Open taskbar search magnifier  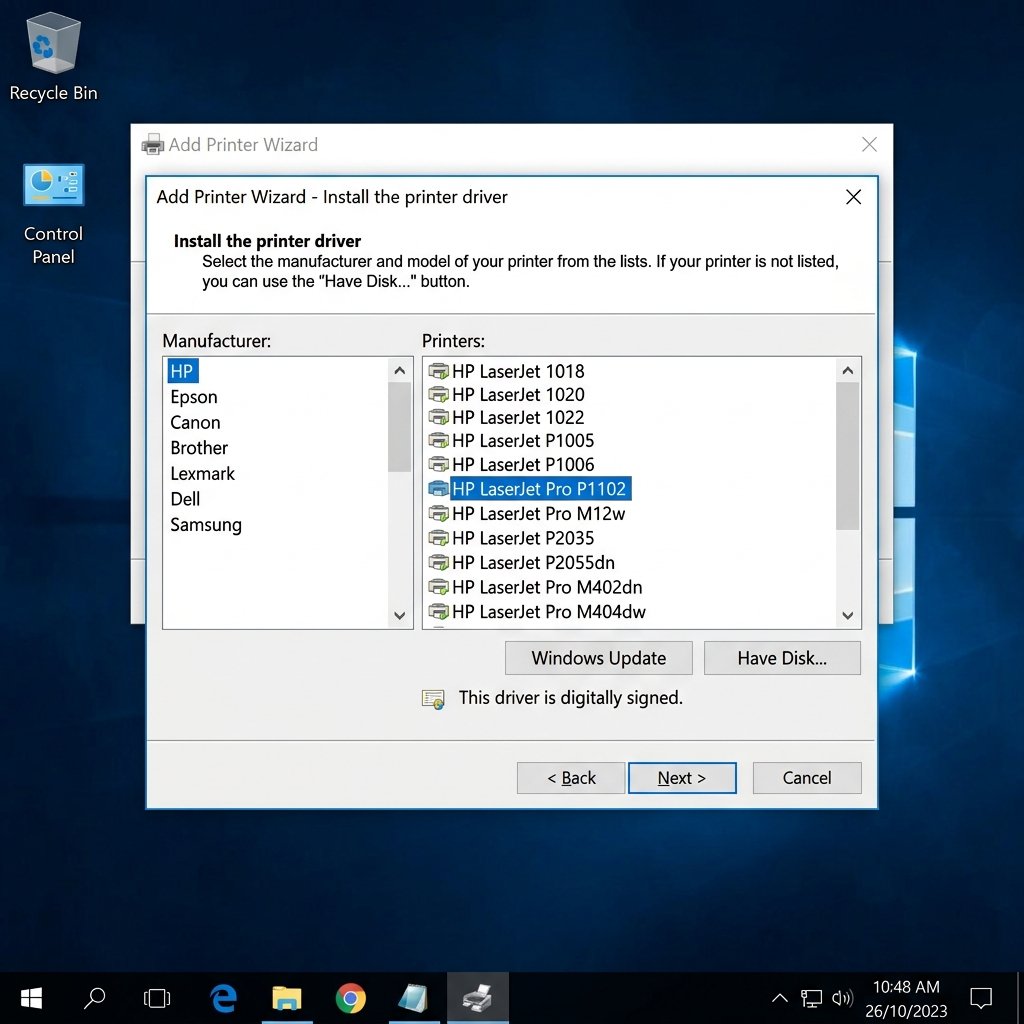click(x=95, y=998)
